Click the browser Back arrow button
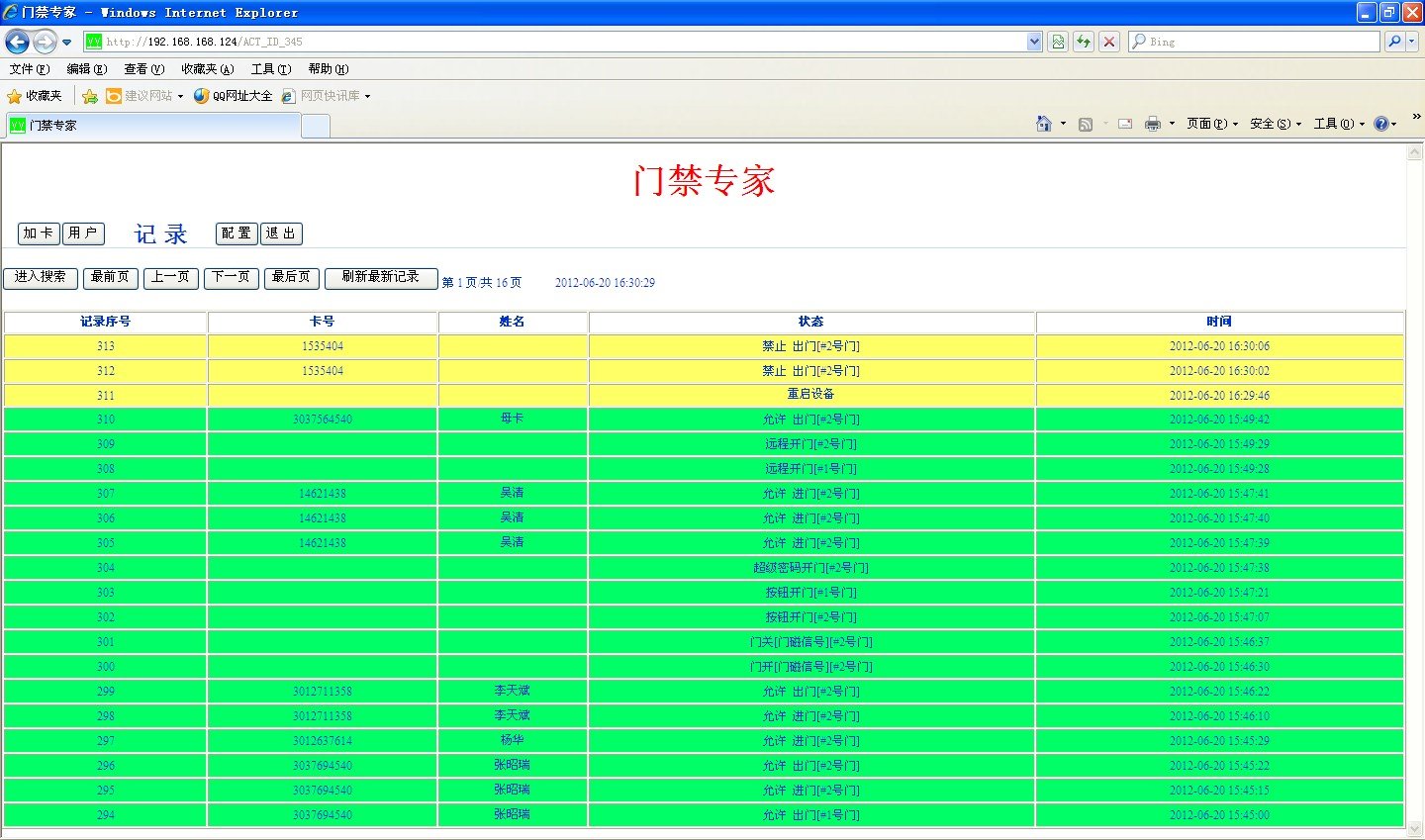1425x840 pixels. 17,42
